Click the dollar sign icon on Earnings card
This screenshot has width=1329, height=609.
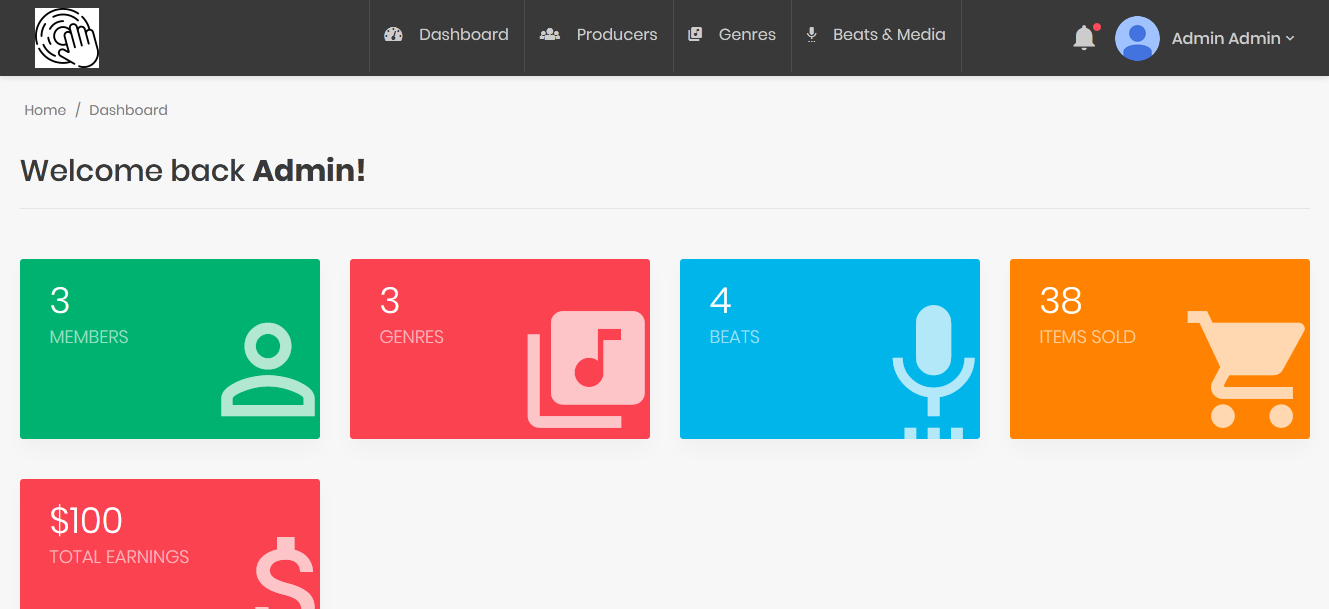click(286, 574)
